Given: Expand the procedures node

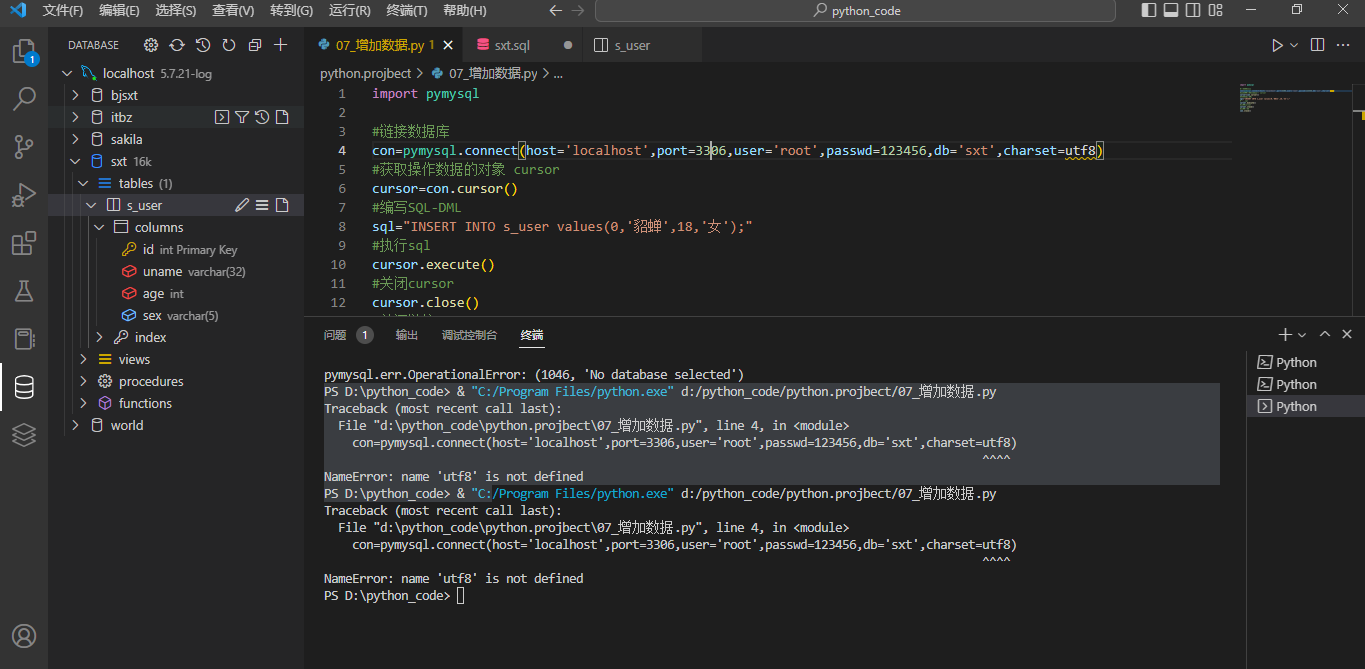Looking at the screenshot, I should click(83, 381).
